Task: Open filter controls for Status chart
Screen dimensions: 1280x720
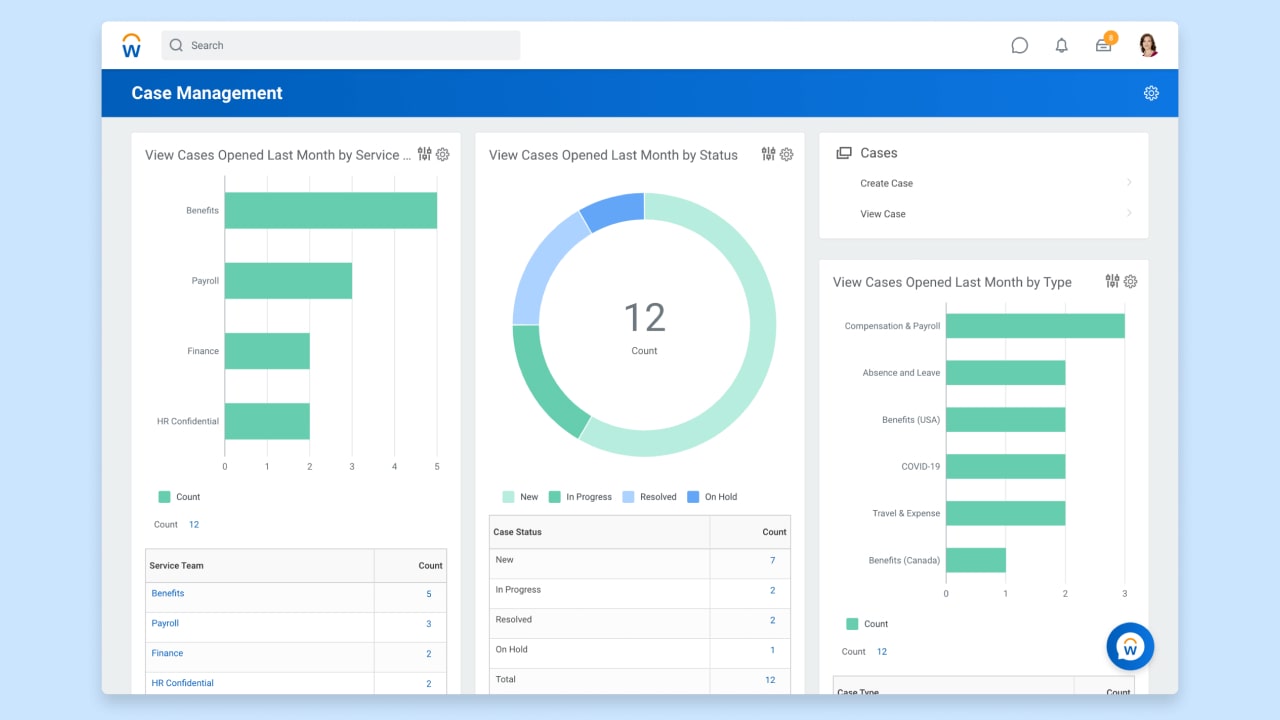Action: 768,154
